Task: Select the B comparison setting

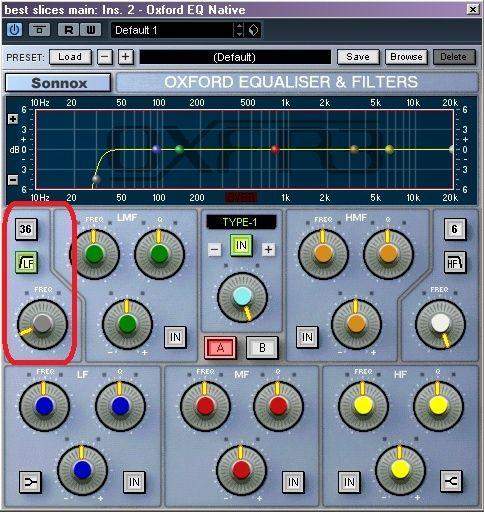Action: click(262, 348)
